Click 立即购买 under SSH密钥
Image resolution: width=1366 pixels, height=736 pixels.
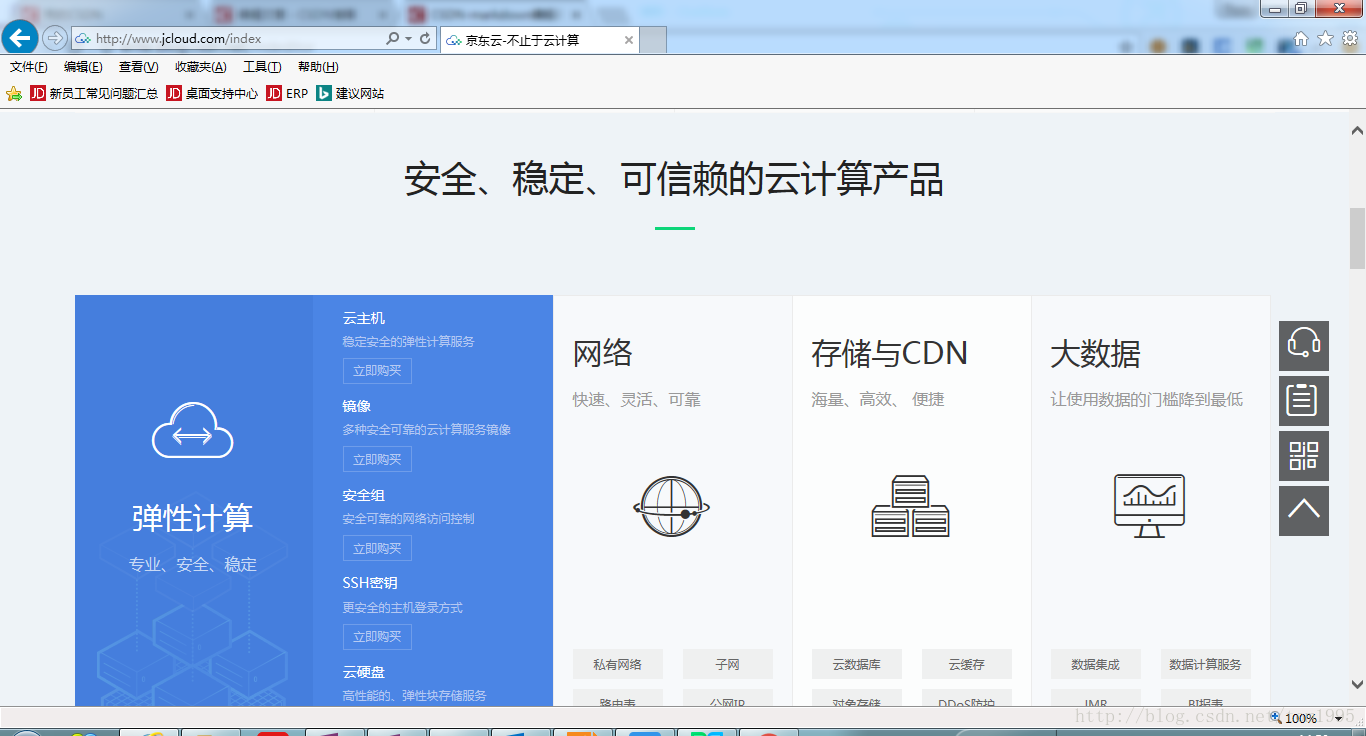[x=377, y=636]
